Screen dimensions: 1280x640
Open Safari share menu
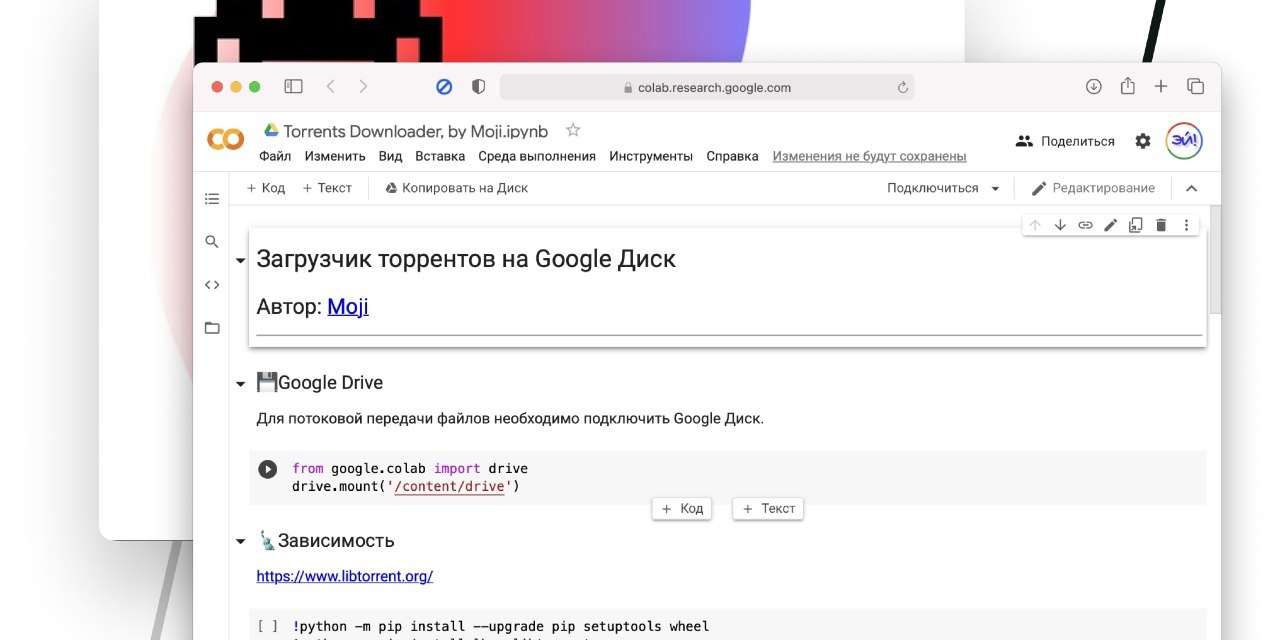pyautogui.click(x=1127, y=86)
